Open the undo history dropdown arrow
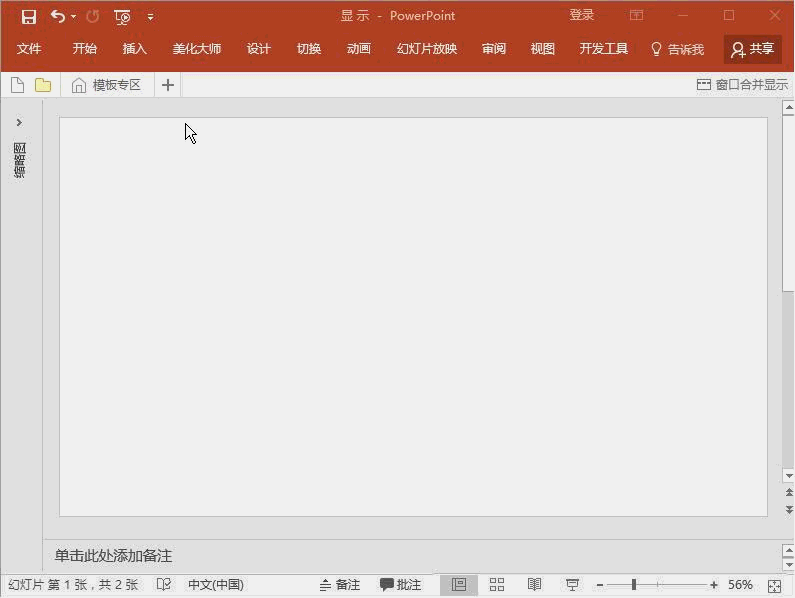795x598 pixels. coord(74,17)
